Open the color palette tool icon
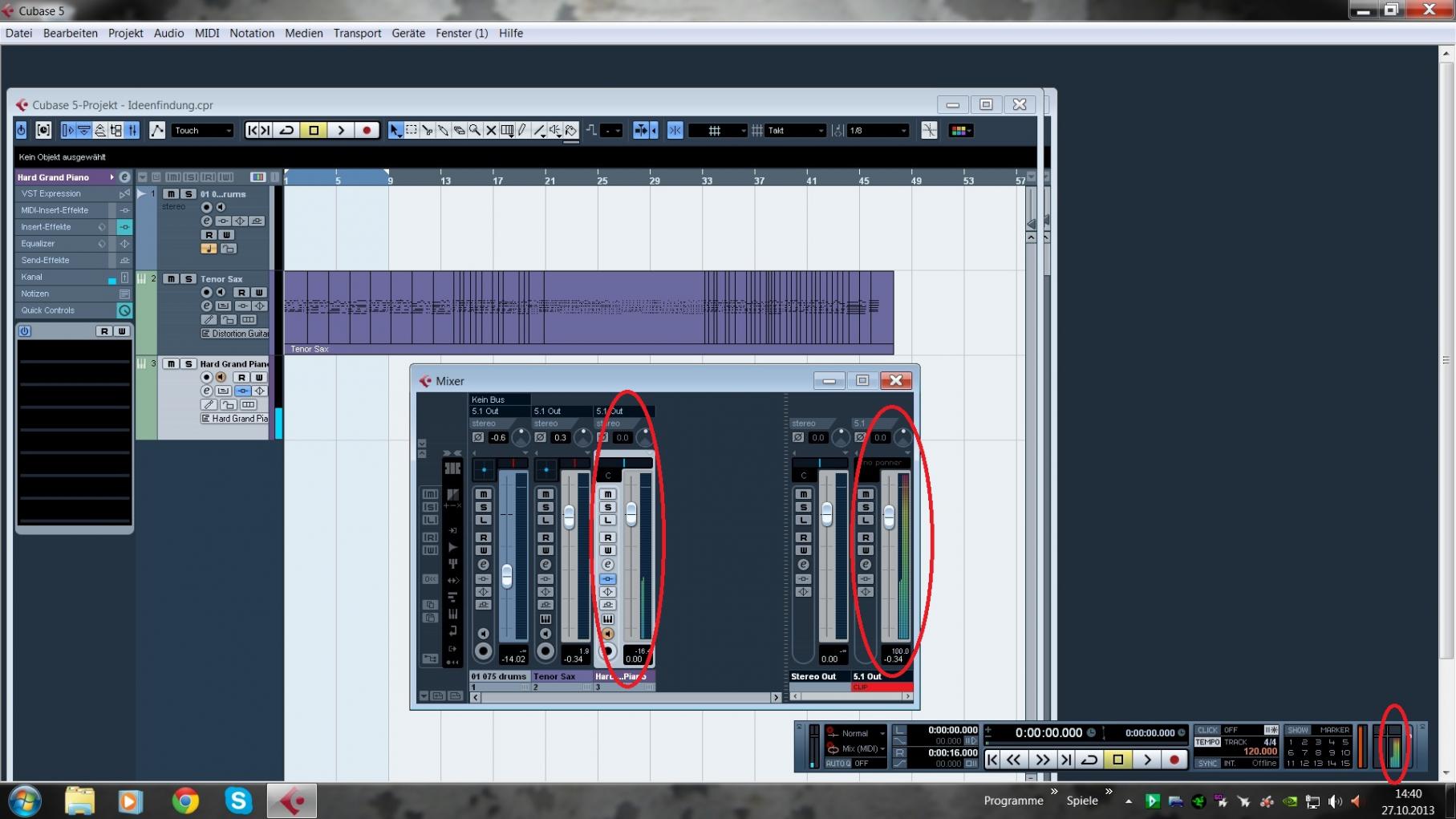Viewport: 1456px width, 819px height. coord(960,130)
